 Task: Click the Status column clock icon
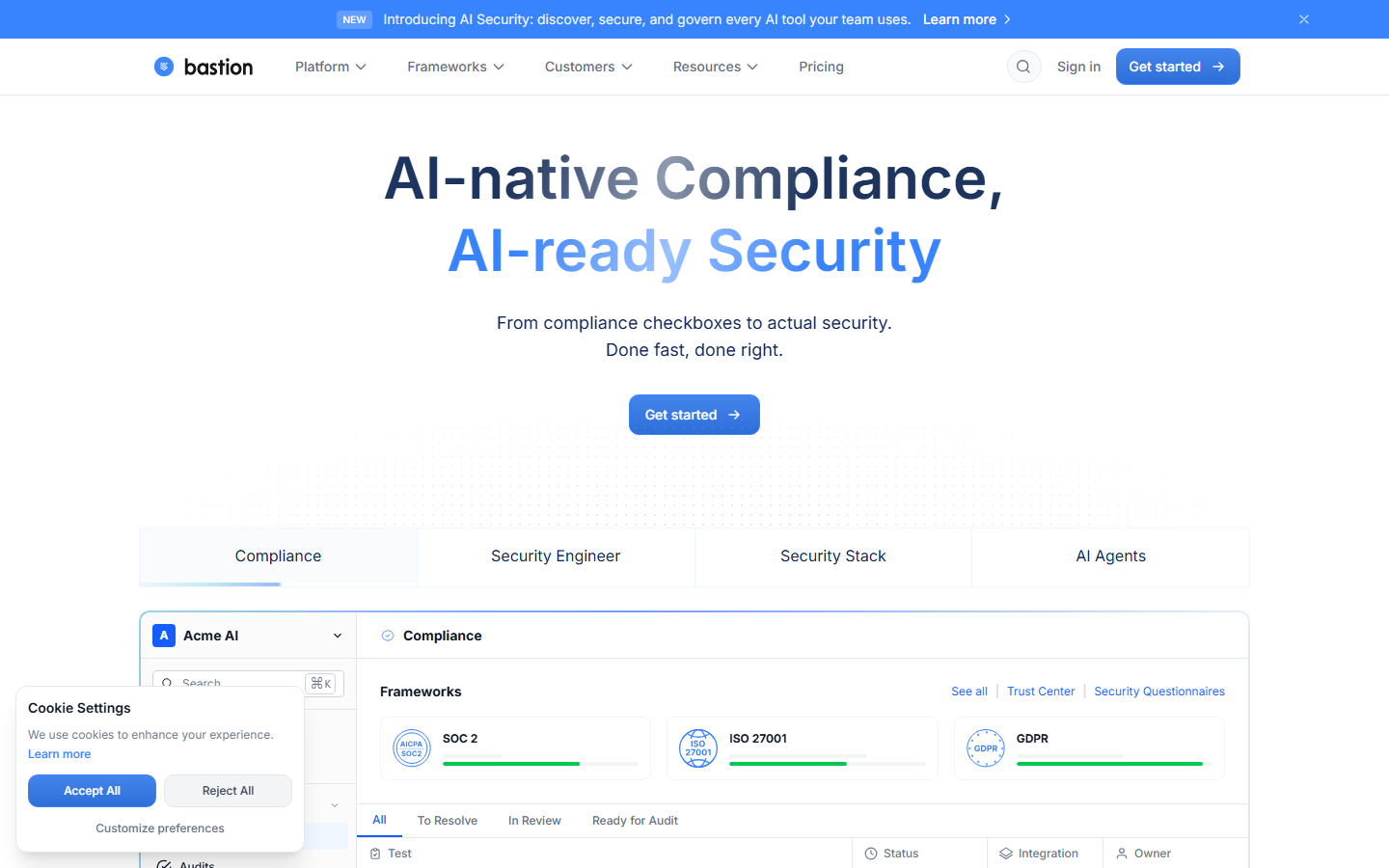pos(871,854)
